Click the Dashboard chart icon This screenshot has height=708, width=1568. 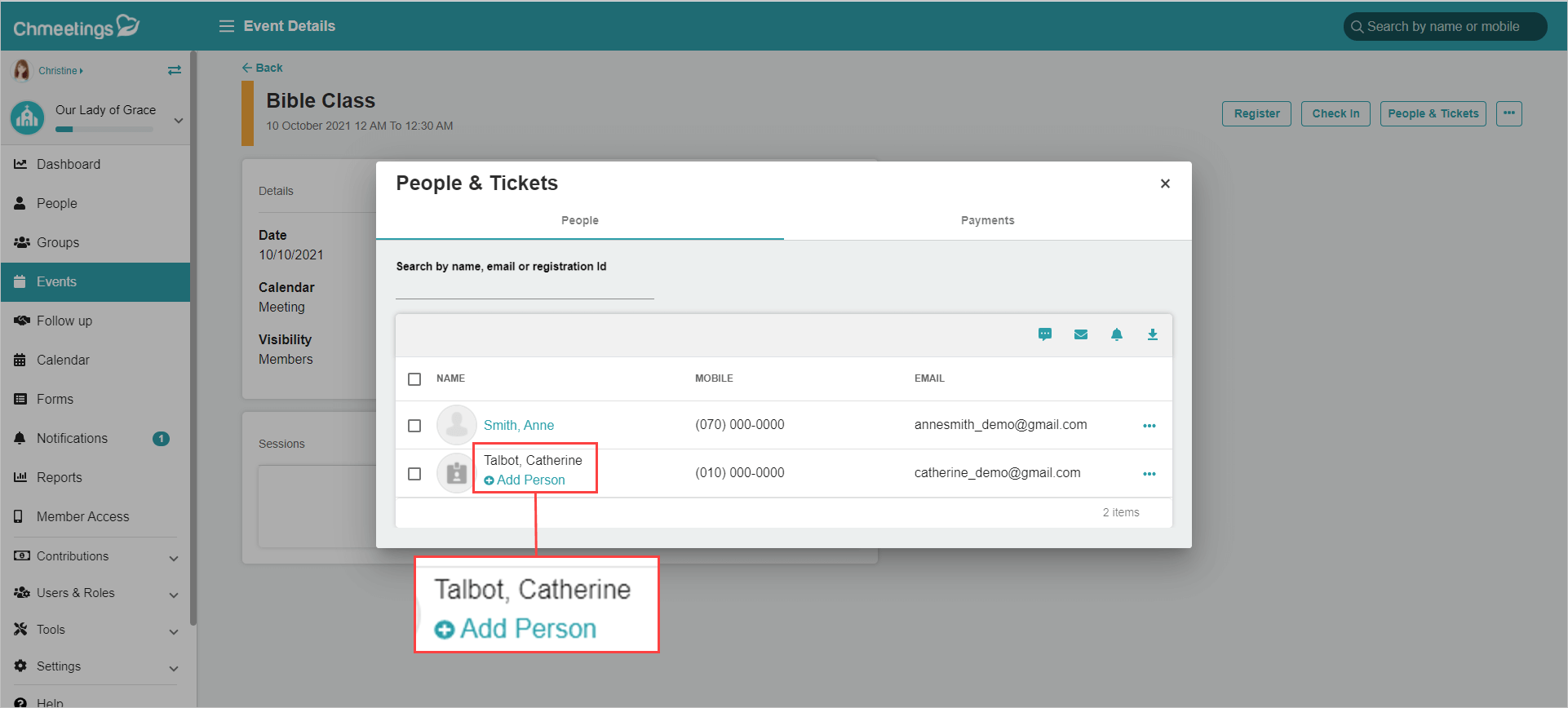[20, 164]
